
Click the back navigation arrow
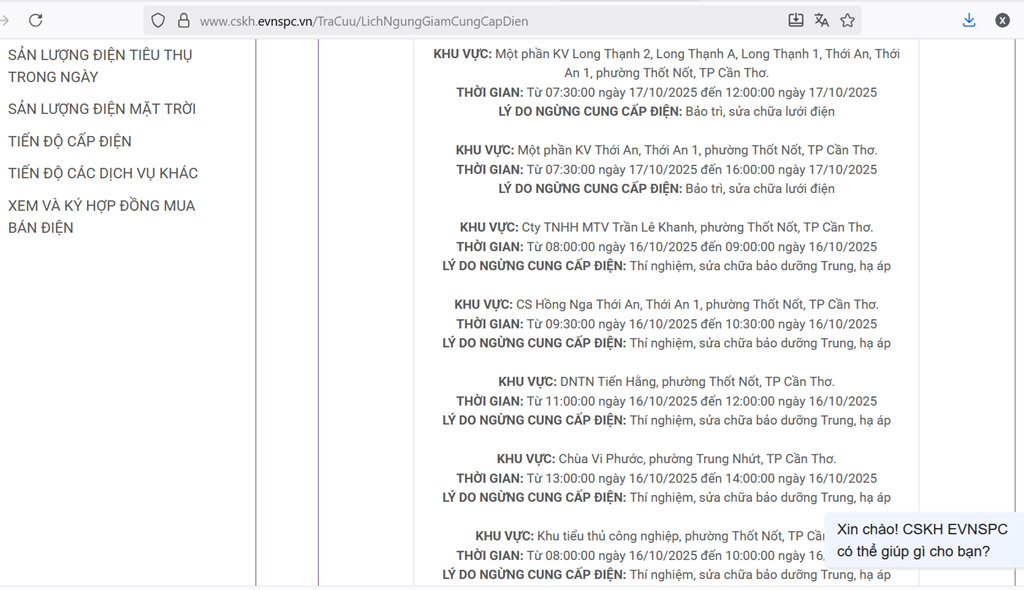pyautogui.click(x=5, y=20)
